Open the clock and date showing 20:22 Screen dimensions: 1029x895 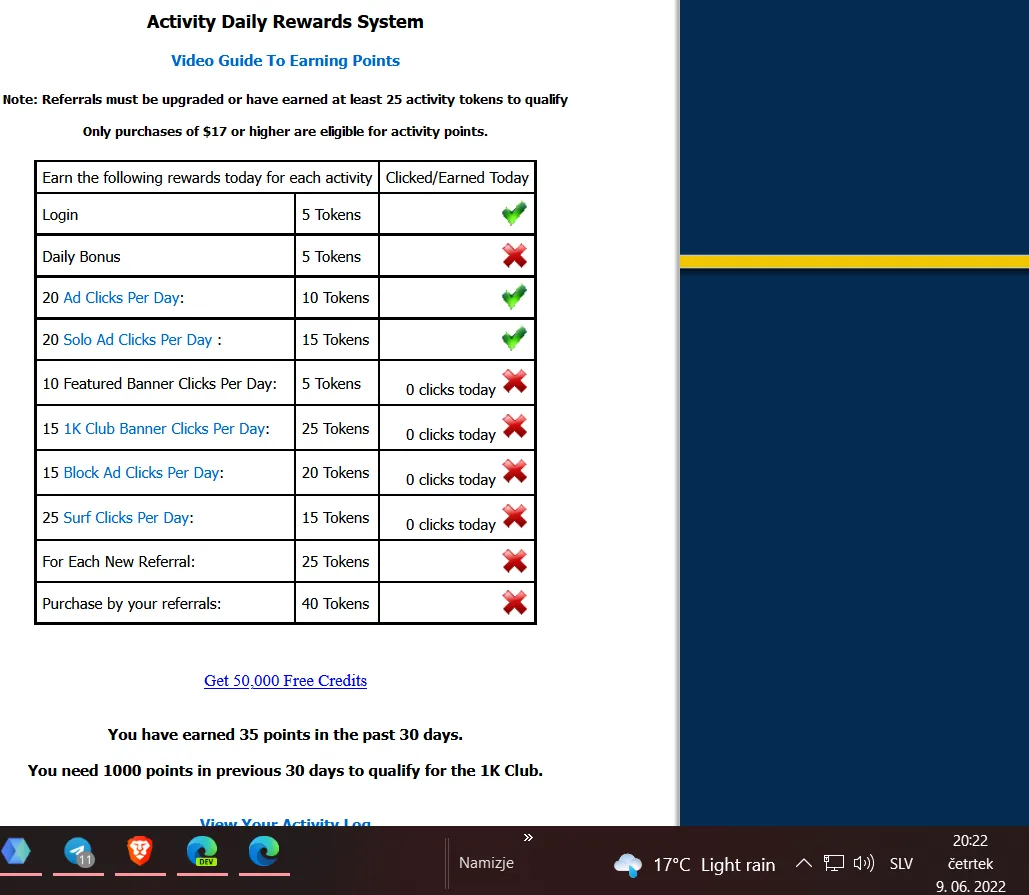971,864
